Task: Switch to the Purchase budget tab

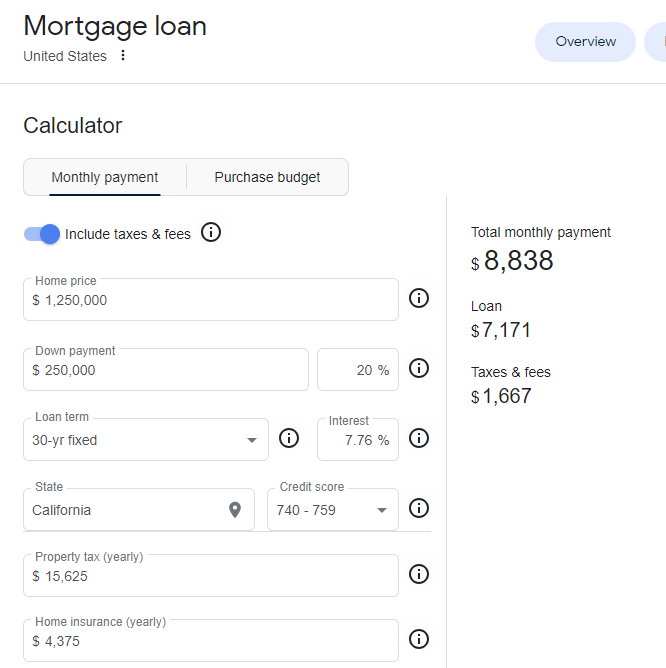Action: click(x=267, y=177)
